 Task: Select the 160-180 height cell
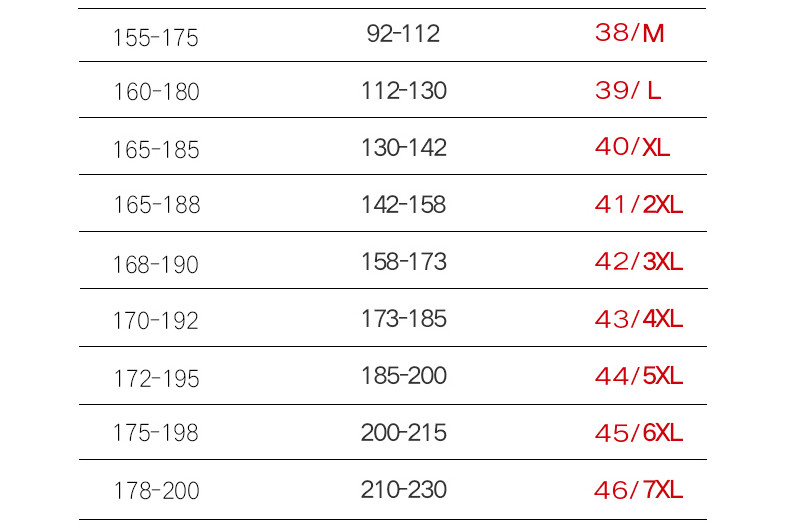coord(156,92)
